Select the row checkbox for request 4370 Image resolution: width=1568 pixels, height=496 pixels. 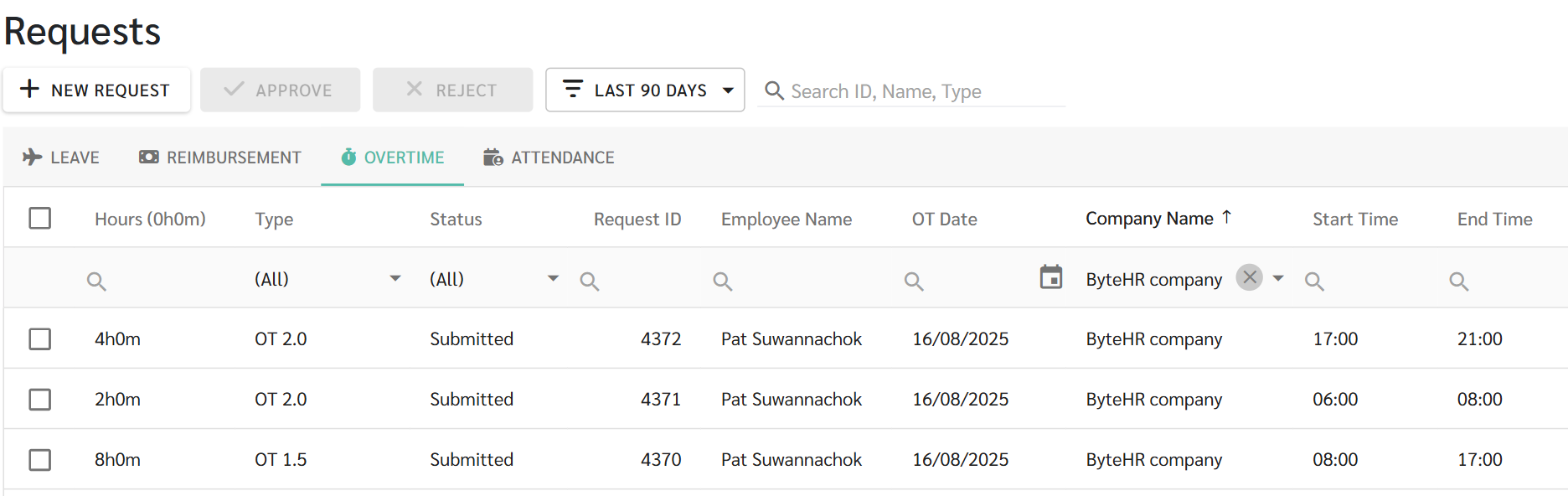(40, 460)
